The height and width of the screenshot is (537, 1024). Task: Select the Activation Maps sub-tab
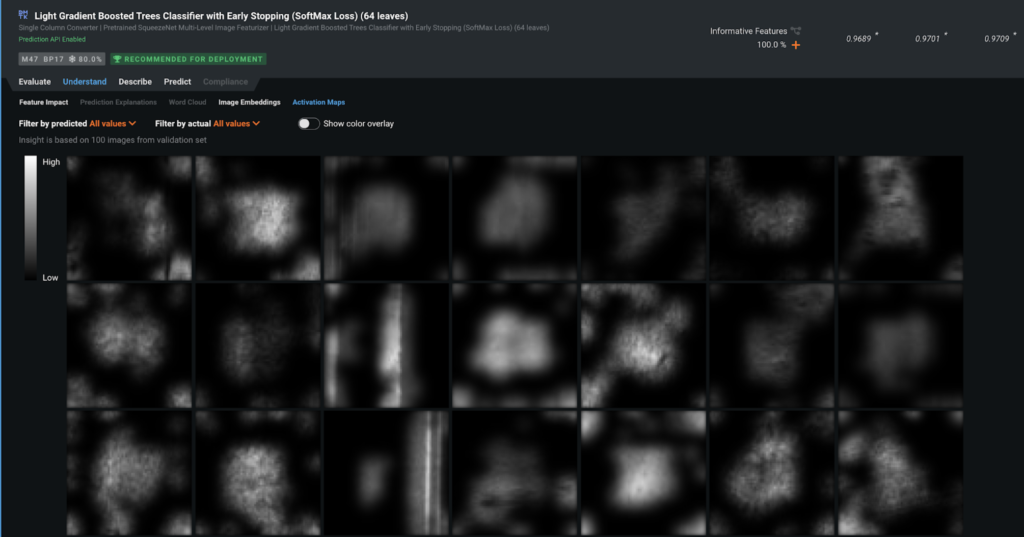coord(319,102)
